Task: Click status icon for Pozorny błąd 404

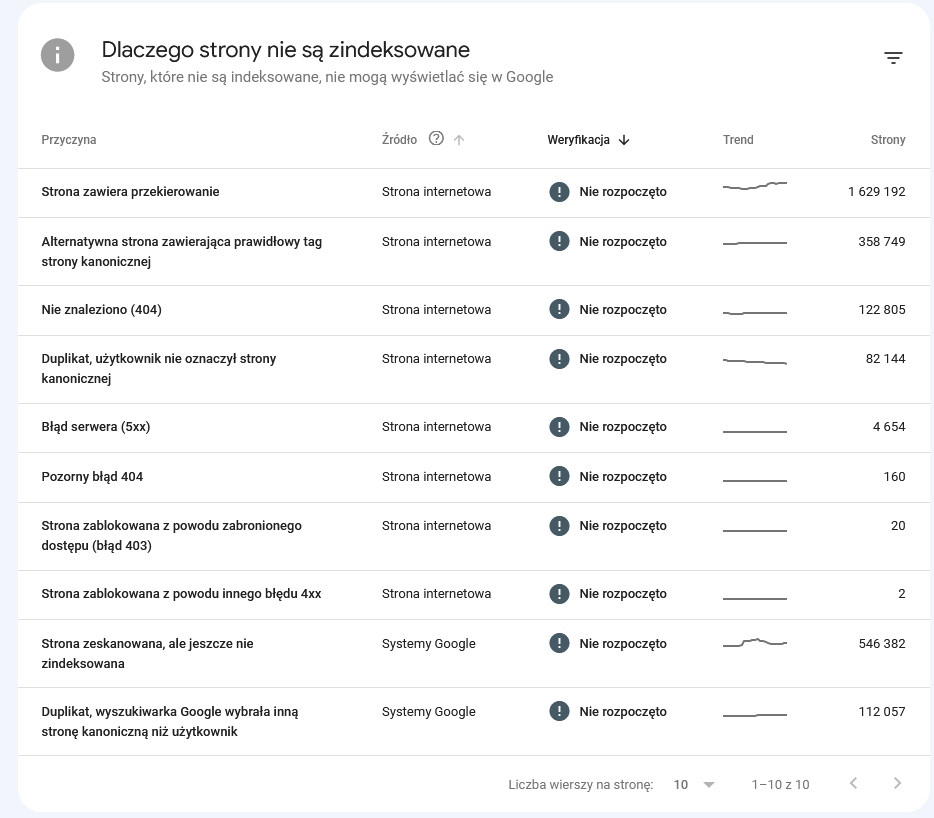Action: [559, 477]
